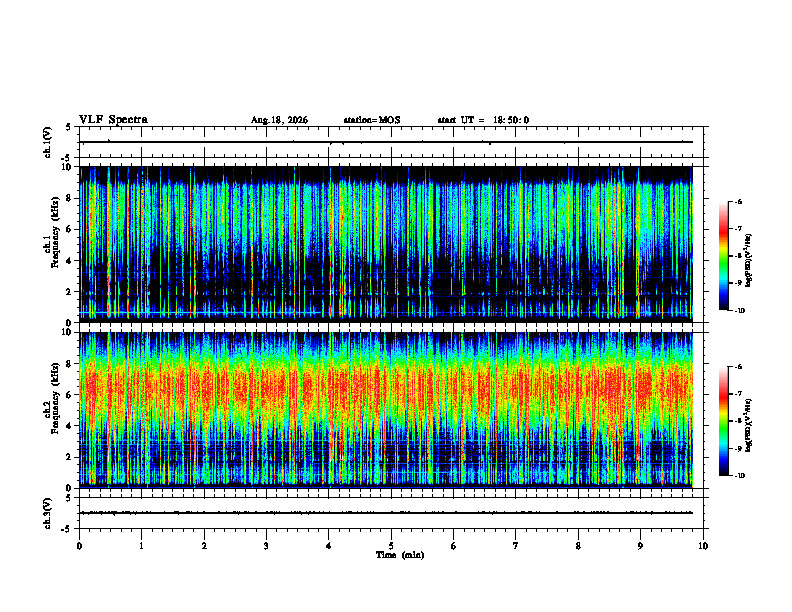Click the time-axis tick label "9"
Viewport: 792px width, 612px height.
coord(640,546)
